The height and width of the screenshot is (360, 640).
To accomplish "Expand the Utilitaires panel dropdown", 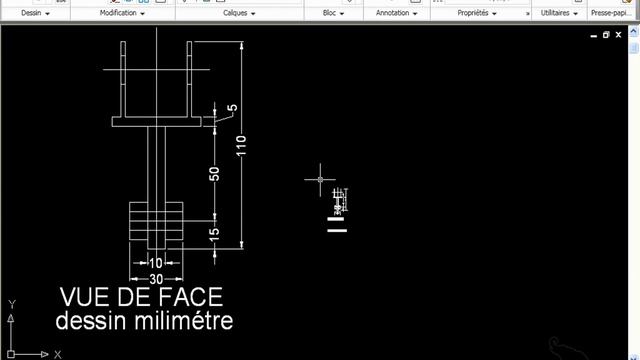I will click(x=559, y=13).
